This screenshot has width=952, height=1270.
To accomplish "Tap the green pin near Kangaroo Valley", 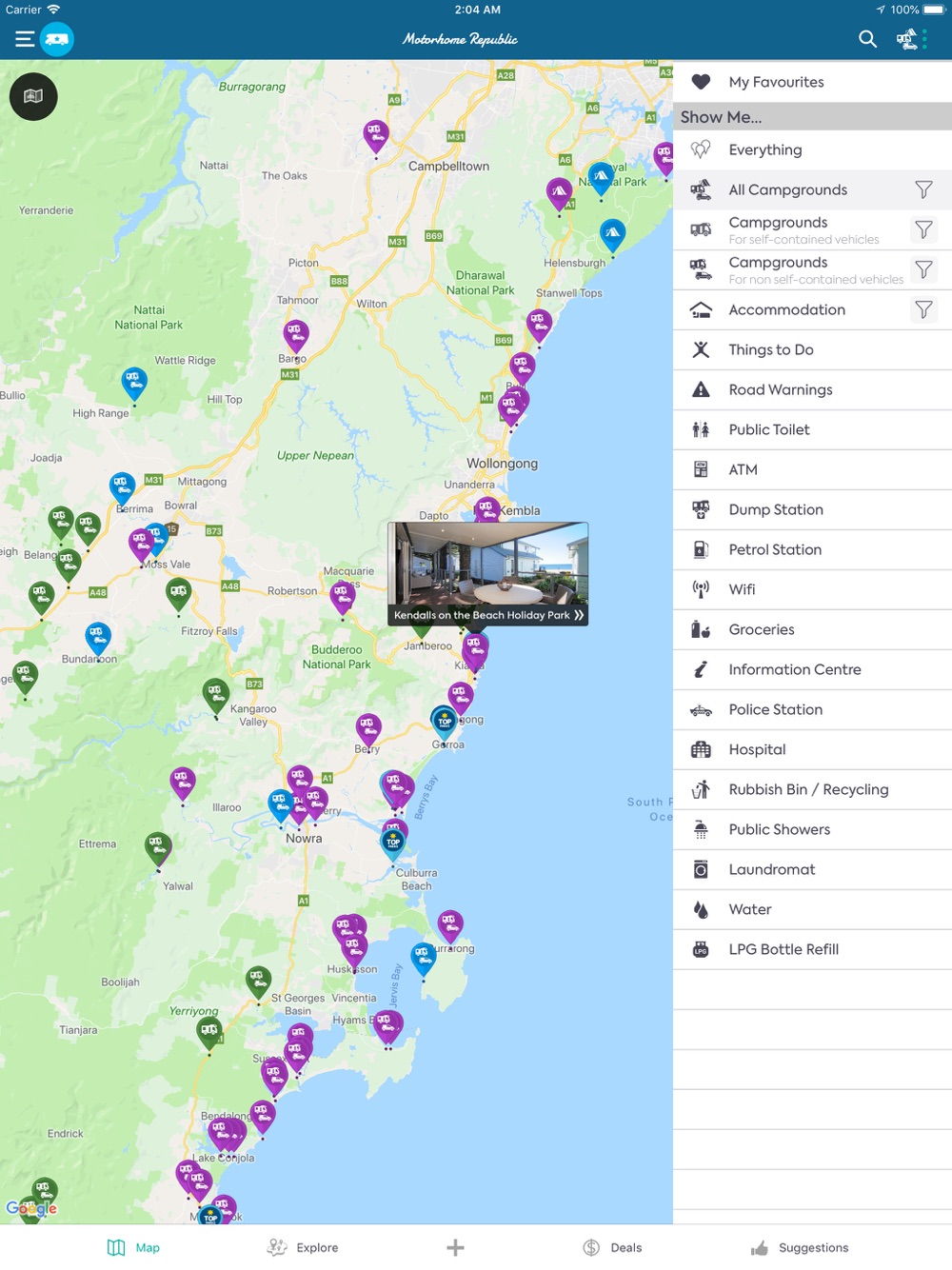I will (216, 695).
